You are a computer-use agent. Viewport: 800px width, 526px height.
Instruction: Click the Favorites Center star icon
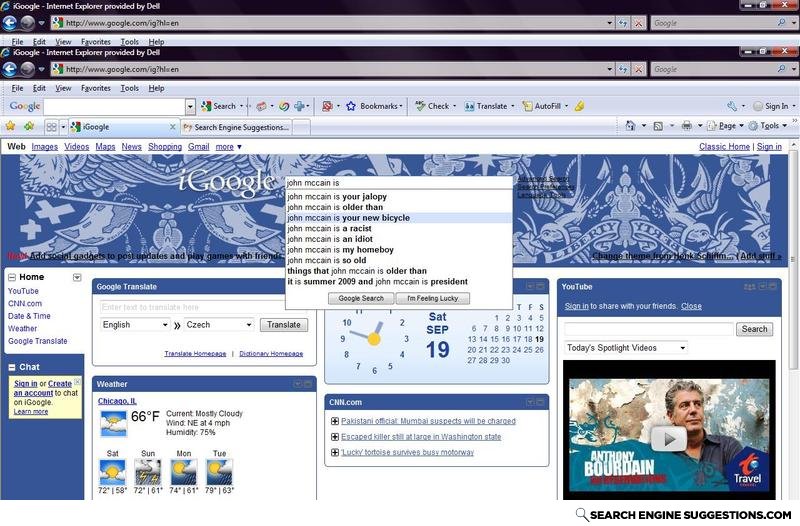[10, 126]
